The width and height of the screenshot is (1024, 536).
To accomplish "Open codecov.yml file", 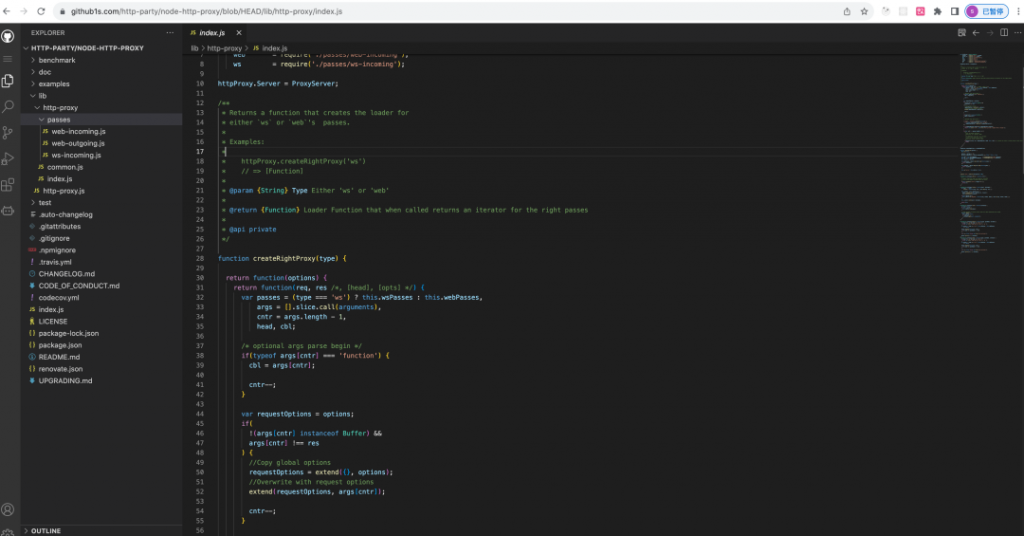I will 102,298.
